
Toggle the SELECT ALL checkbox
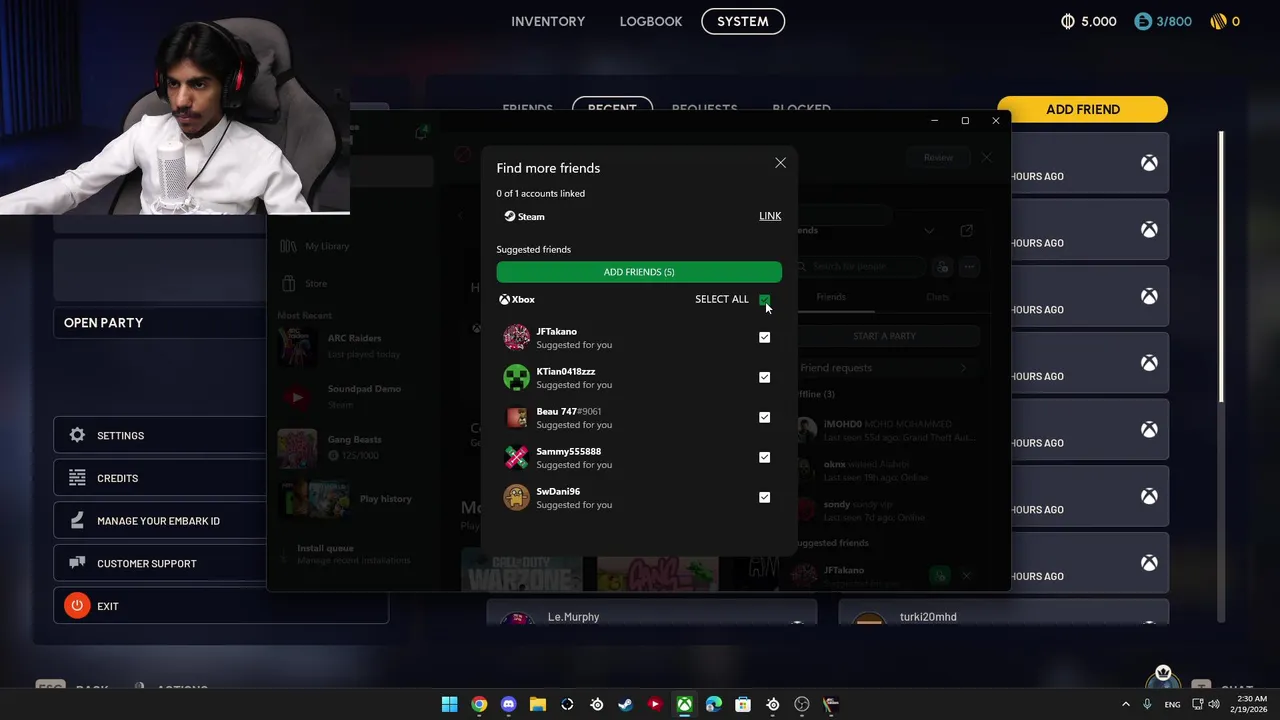[x=764, y=299]
